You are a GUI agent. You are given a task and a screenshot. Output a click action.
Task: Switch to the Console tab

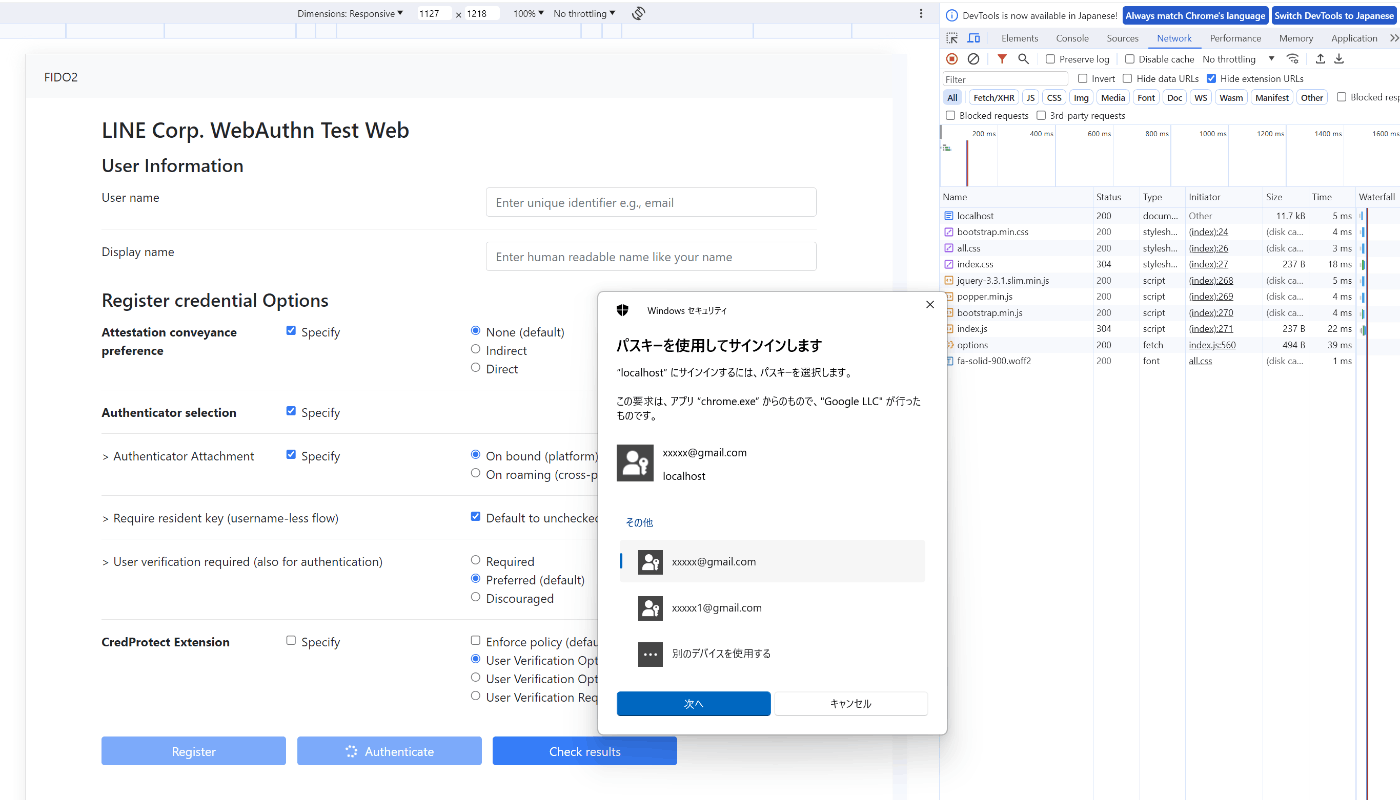(x=1072, y=38)
